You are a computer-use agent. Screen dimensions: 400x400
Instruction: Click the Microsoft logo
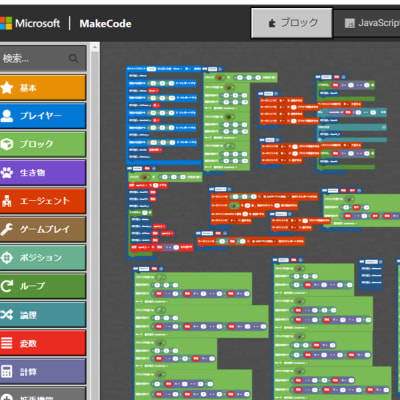point(30,23)
